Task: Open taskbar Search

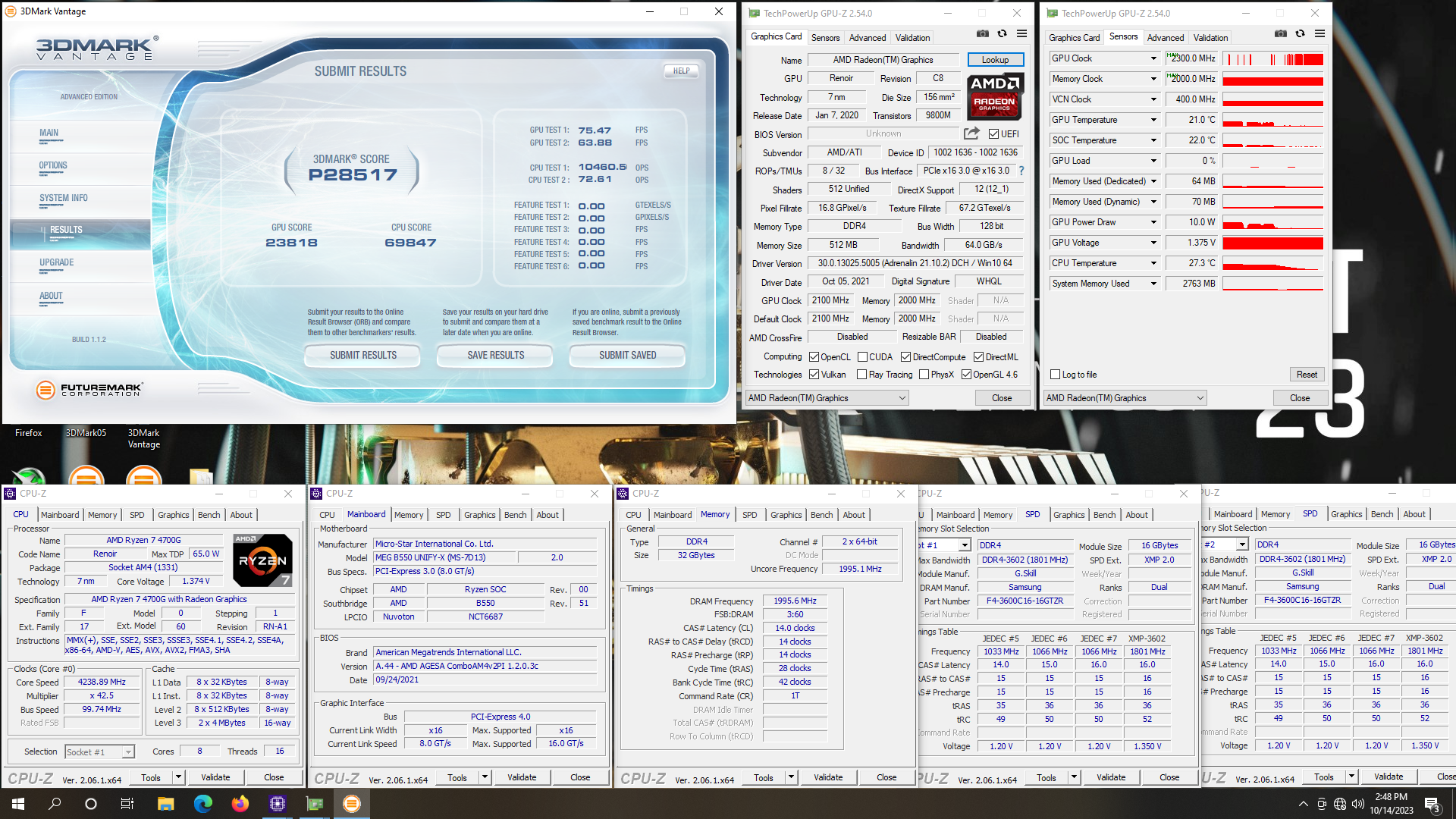Action: 55,804
